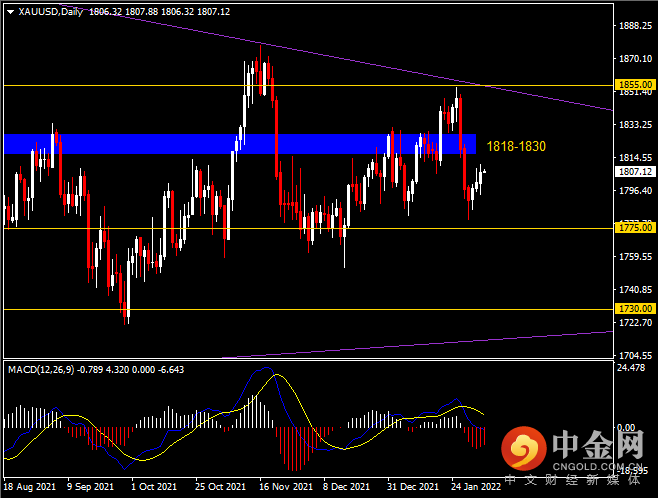This screenshot has width=658, height=498.
Task: Click the 31 Dec 2021 date label
Action: [x=413, y=487]
